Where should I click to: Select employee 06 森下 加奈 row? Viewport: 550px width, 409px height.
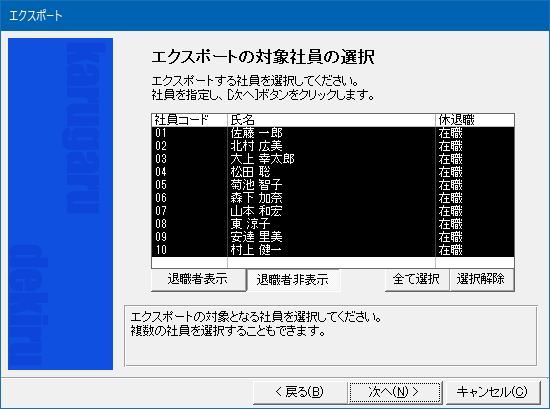(333, 198)
